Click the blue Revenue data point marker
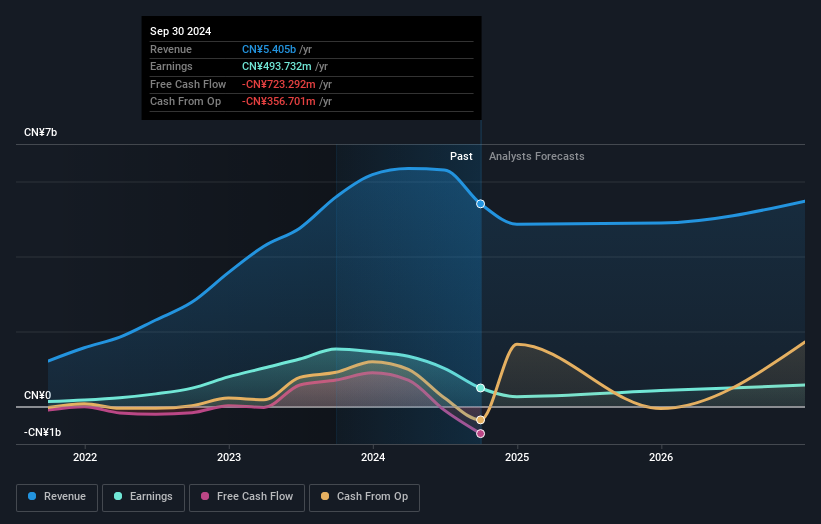The height and width of the screenshot is (524, 821). pyautogui.click(x=480, y=204)
